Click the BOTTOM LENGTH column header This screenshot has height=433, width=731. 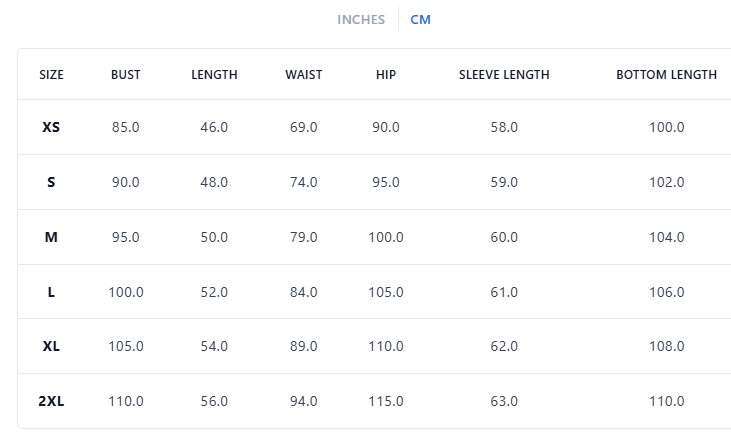[666, 75]
